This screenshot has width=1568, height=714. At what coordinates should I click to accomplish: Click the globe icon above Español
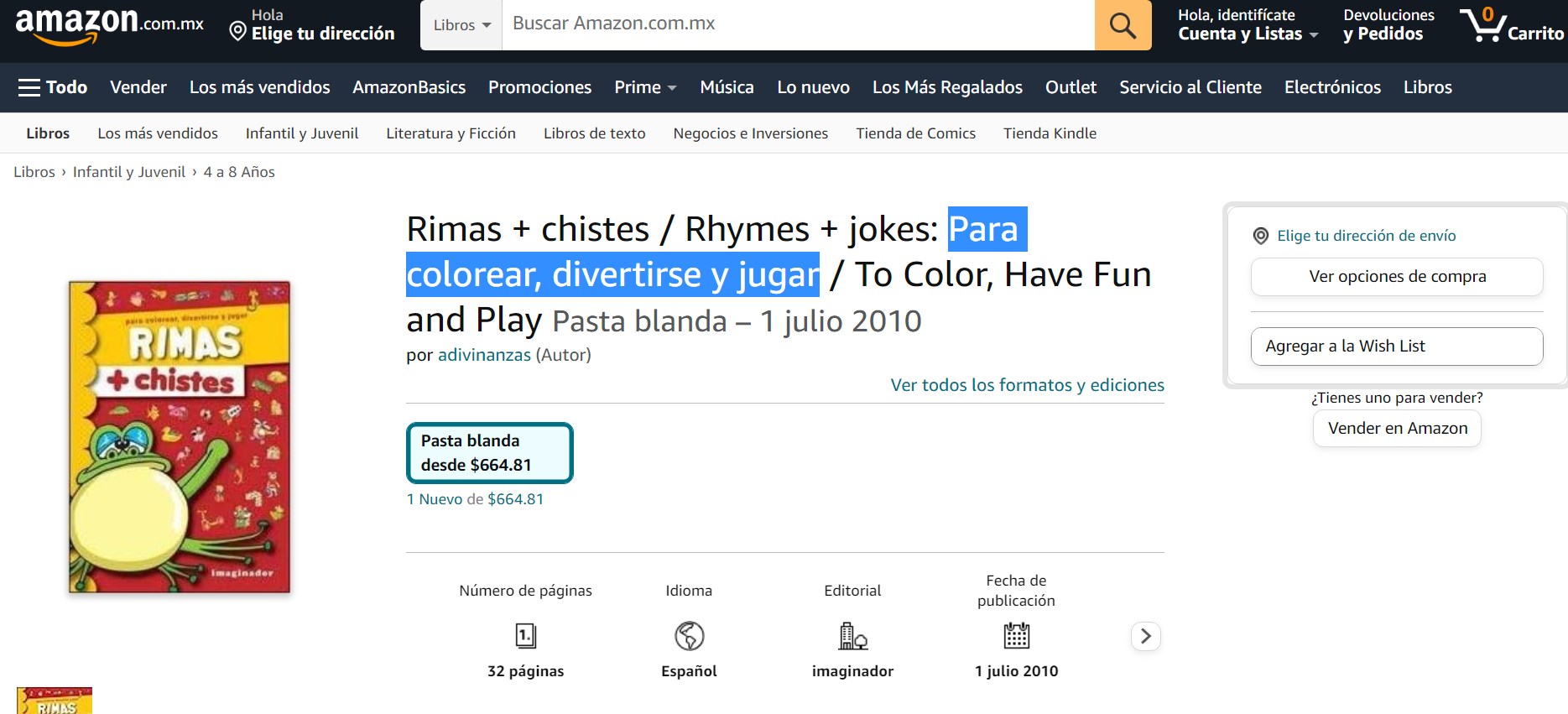coord(690,636)
